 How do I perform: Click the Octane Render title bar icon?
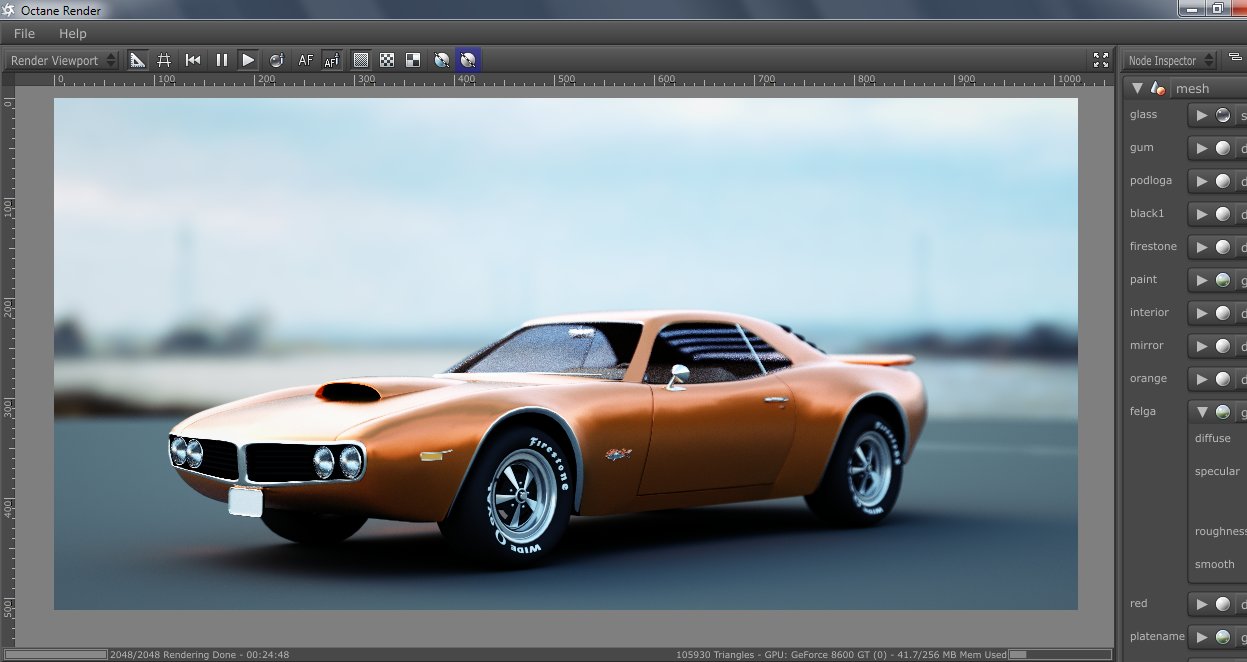point(10,9)
